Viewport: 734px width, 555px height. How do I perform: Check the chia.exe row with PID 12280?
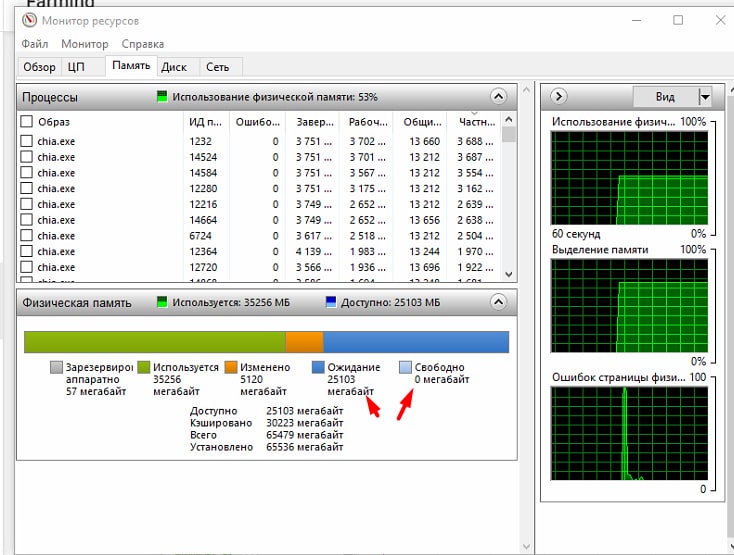(x=27, y=188)
